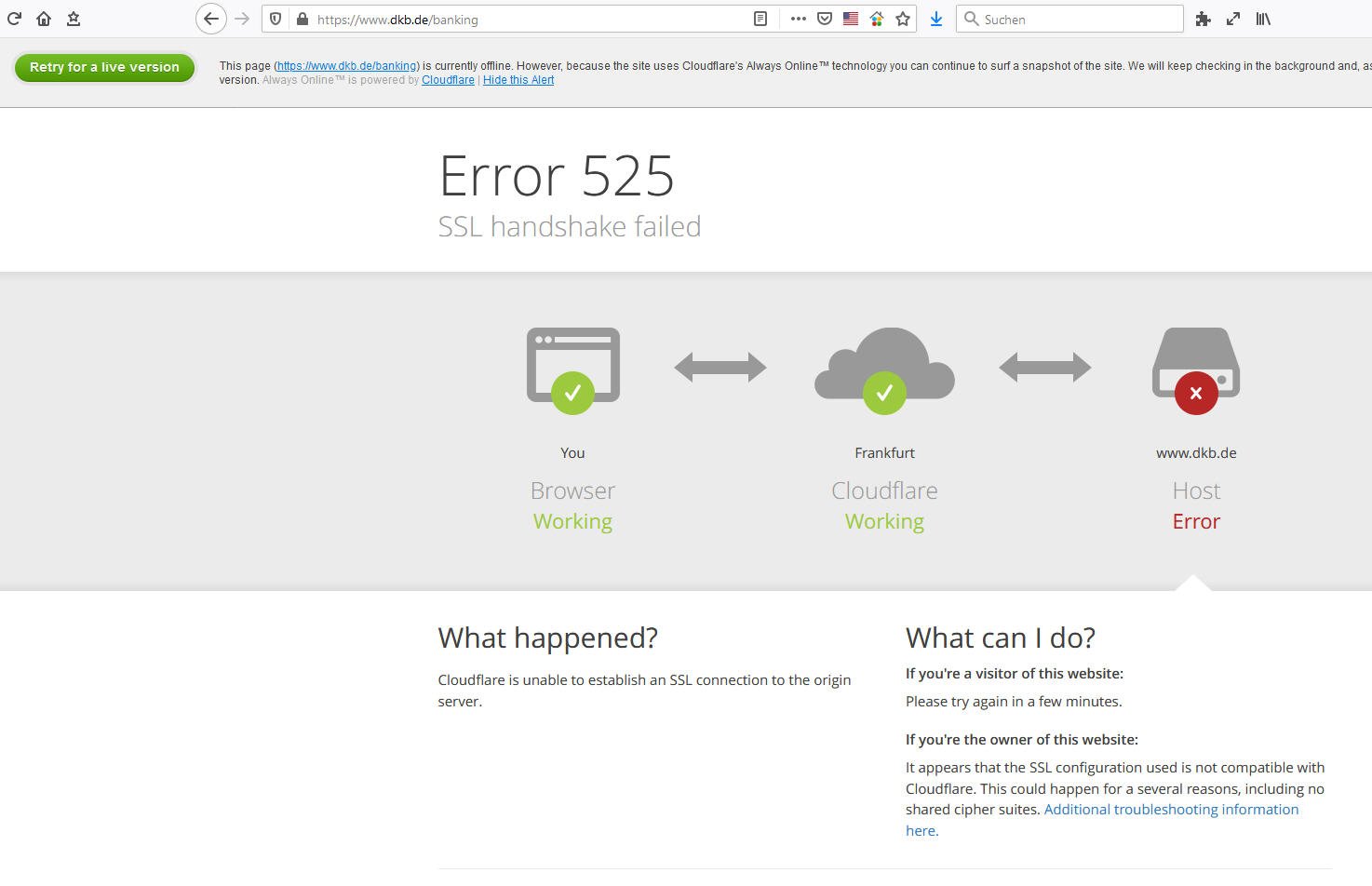Go back to the previous page
1372x886 pixels.
coord(211,19)
